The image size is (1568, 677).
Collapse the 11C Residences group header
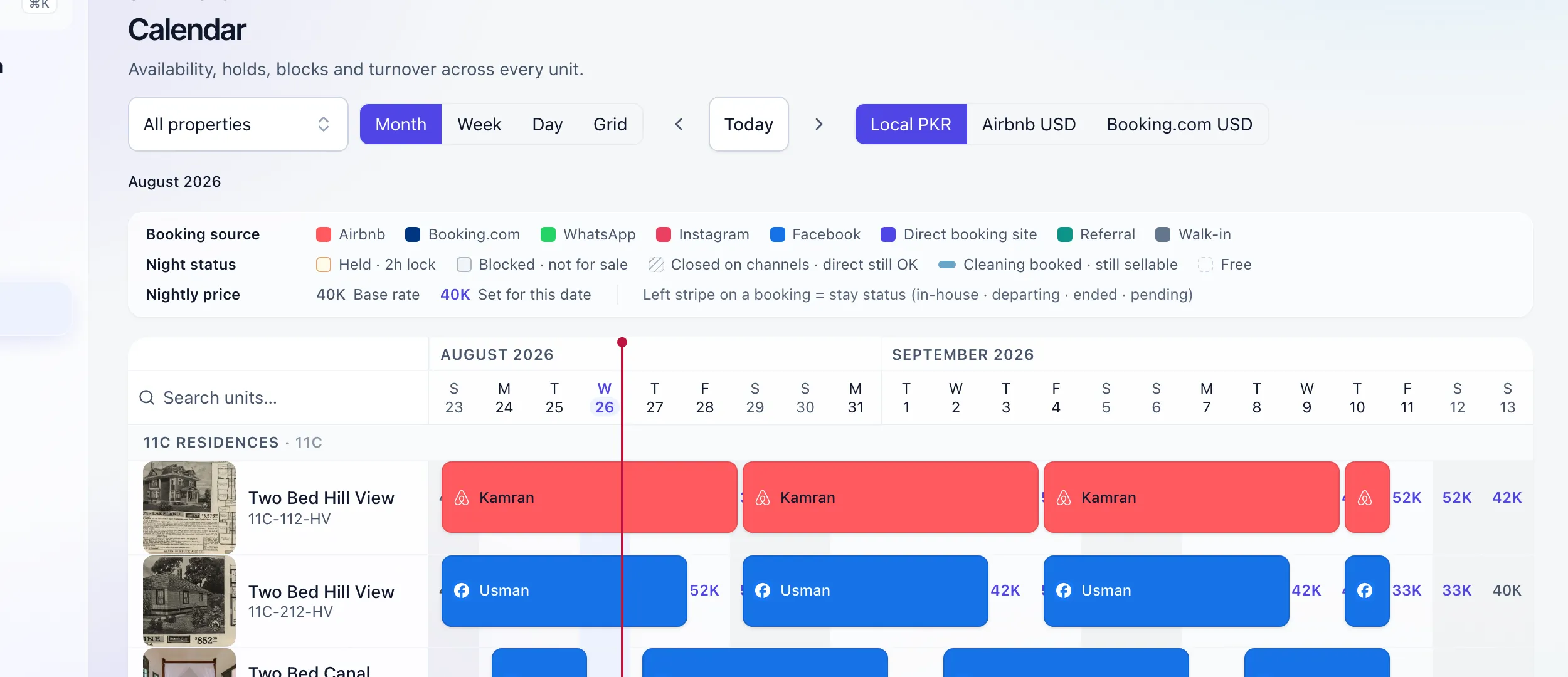click(233, 443)
